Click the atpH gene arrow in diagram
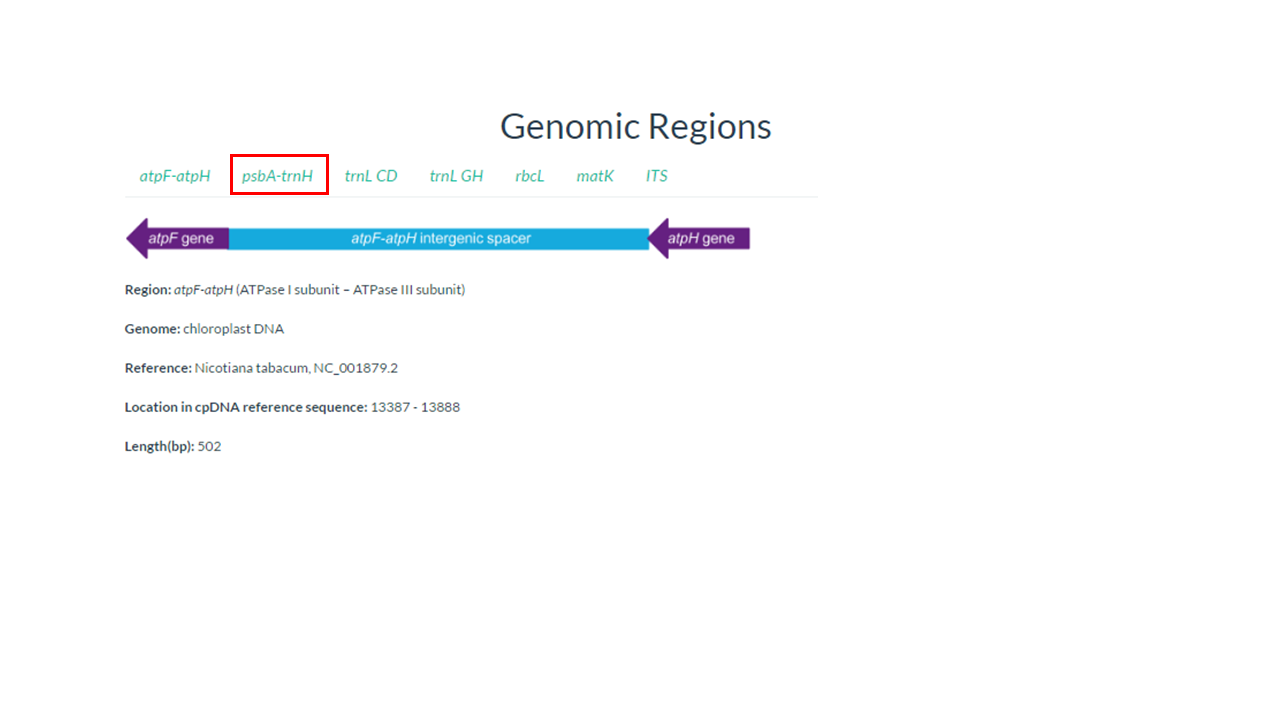 click(x=699, y=238)
